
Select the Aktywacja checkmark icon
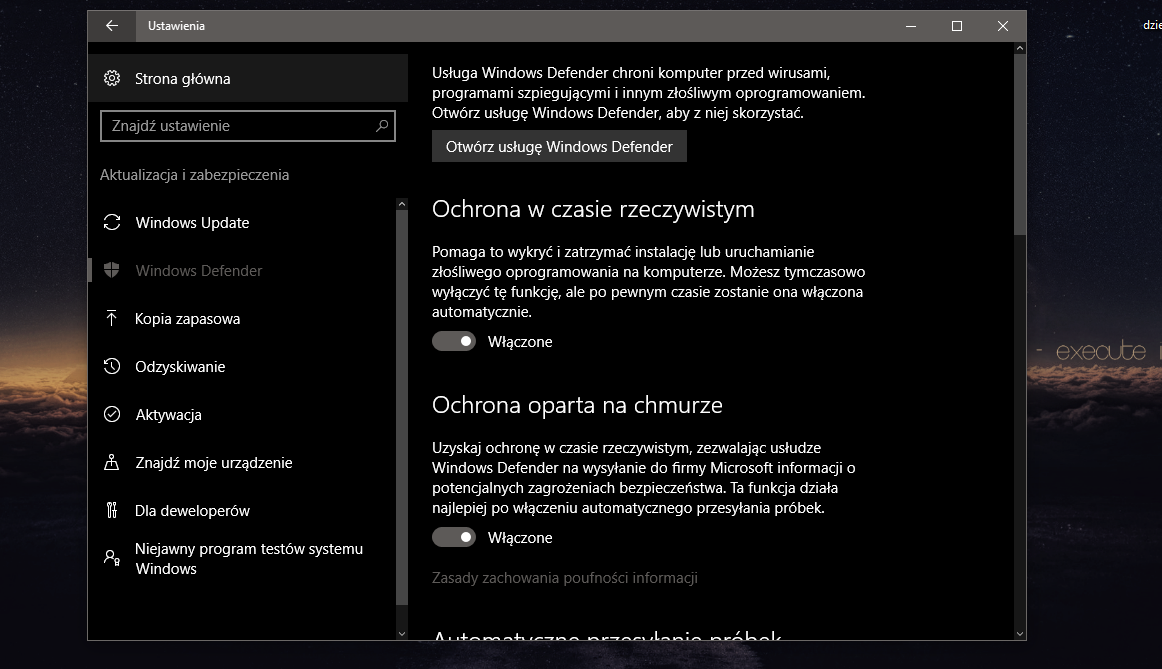[x=113, y=414]
